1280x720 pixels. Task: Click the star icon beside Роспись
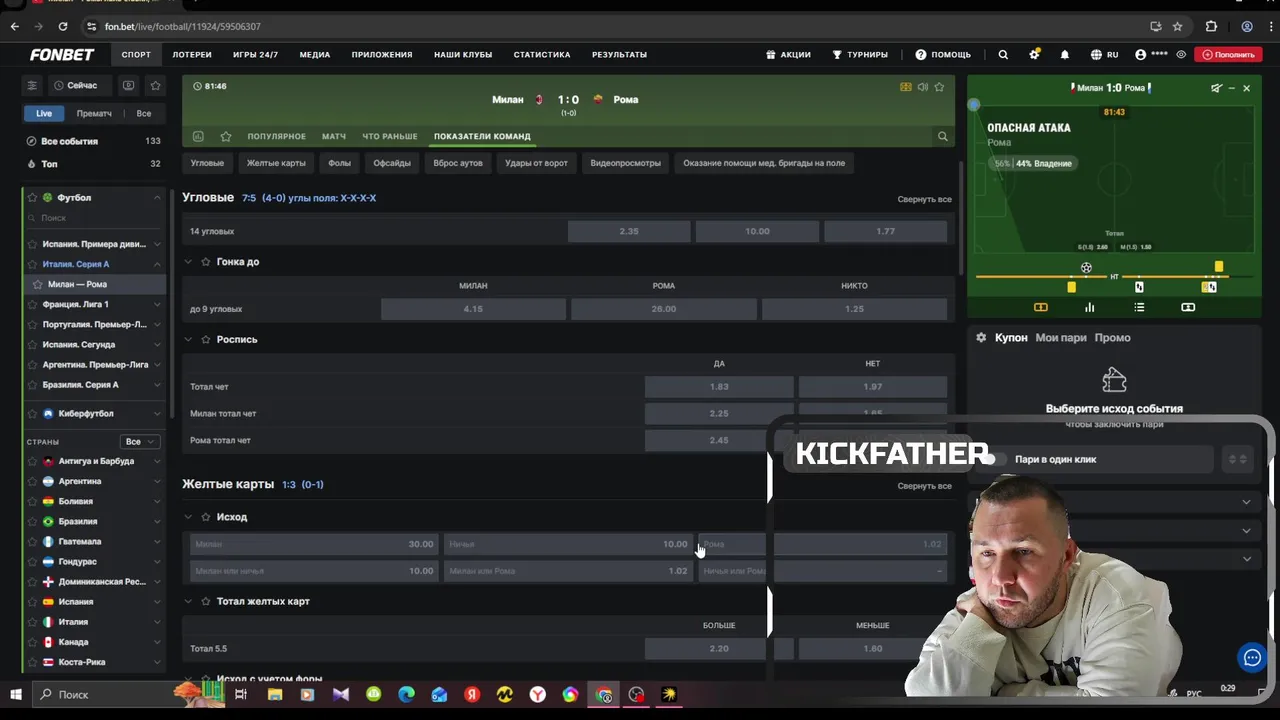click(206, 340)
